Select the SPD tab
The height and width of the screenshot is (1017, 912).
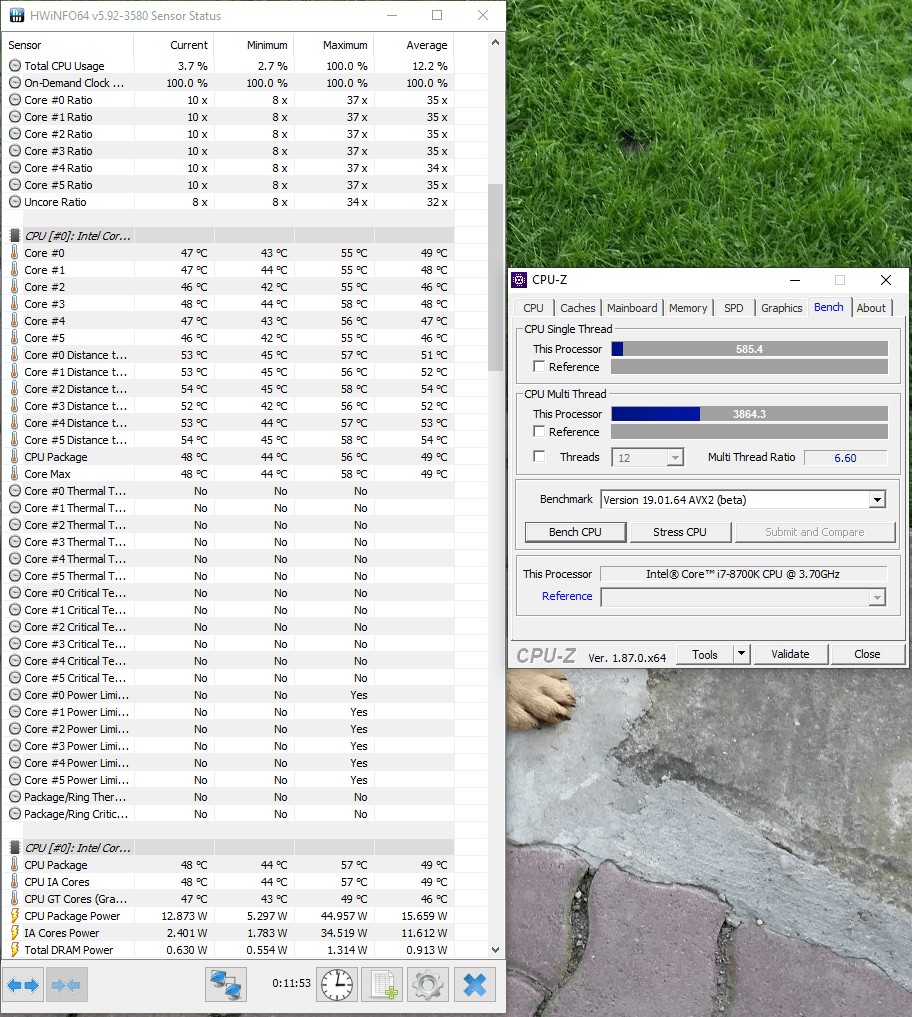click(x=734, y=308)
